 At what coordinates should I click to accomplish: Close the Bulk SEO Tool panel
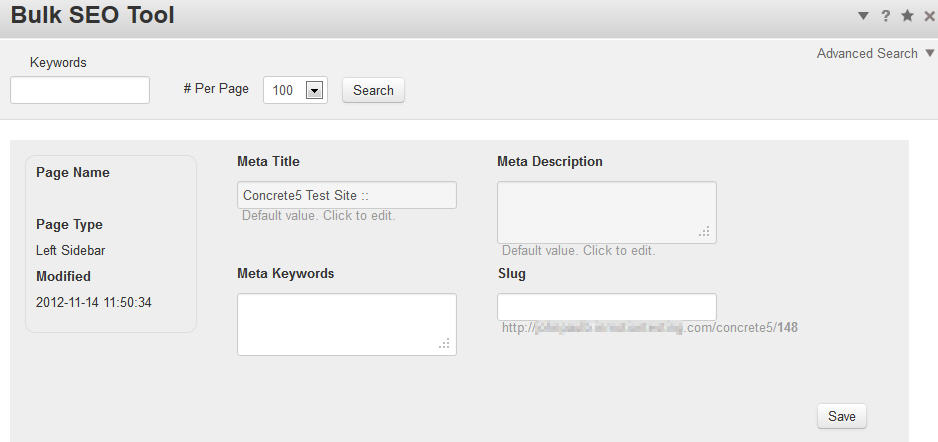pos(929,16)
